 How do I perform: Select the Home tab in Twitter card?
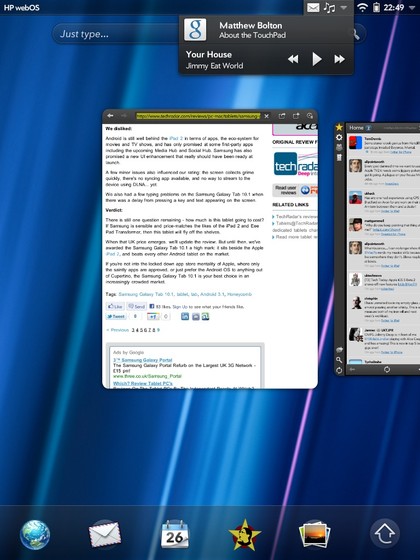(356, 128)
